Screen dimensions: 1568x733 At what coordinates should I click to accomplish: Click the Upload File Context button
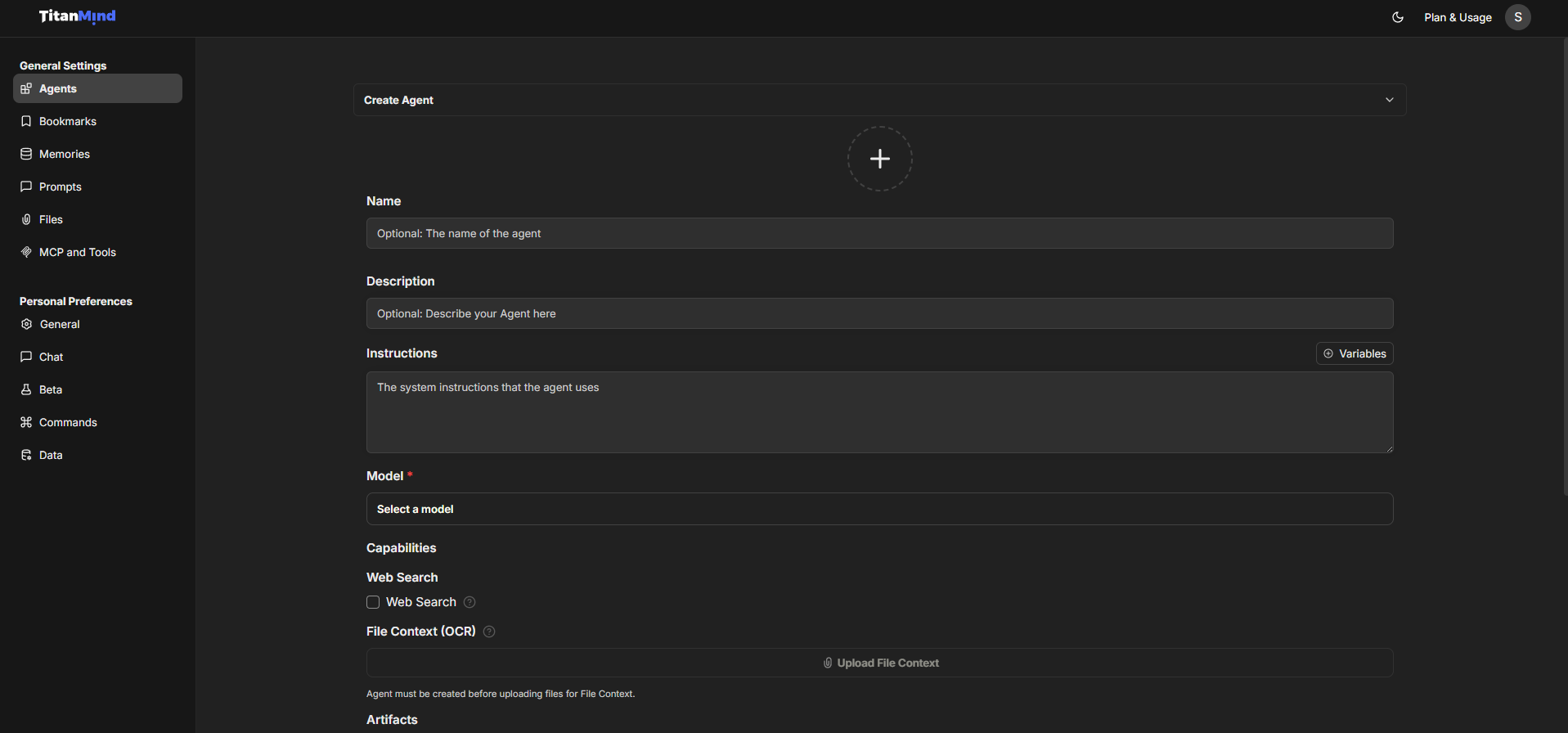879,663
